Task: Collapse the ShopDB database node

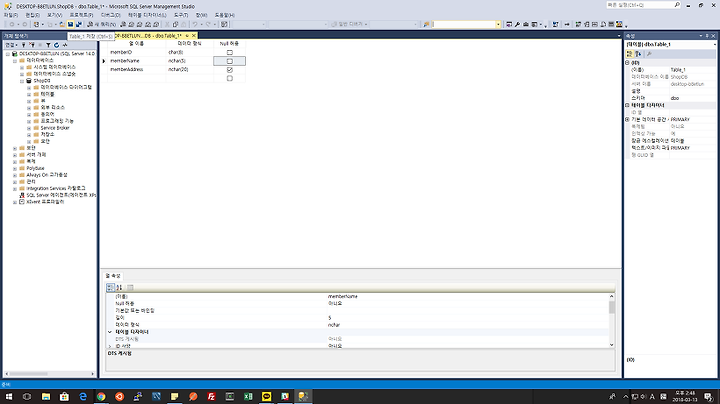Action: coord(22,81)
